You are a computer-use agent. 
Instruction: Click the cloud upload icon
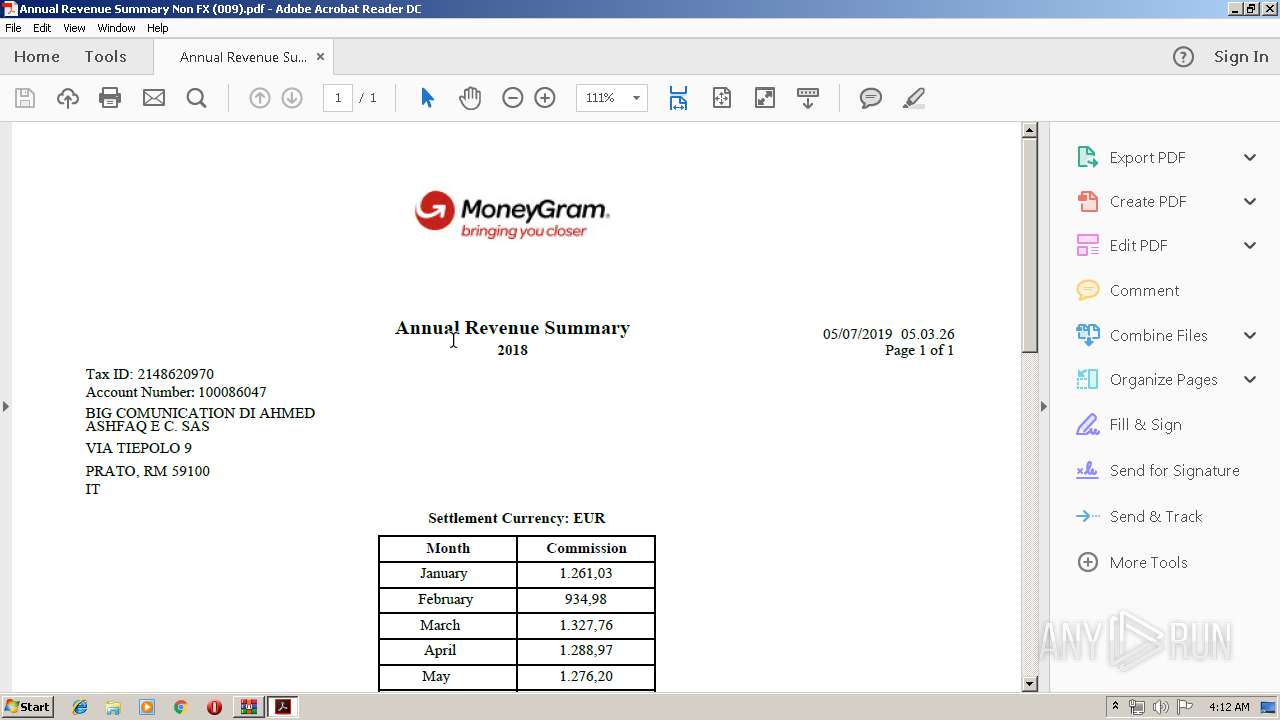[x=67, y=98]
